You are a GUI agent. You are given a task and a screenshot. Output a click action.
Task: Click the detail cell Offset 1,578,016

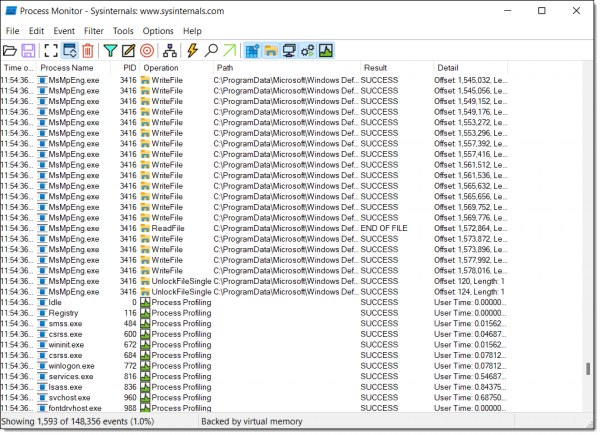pyautogui.click(x=470, y=271)
